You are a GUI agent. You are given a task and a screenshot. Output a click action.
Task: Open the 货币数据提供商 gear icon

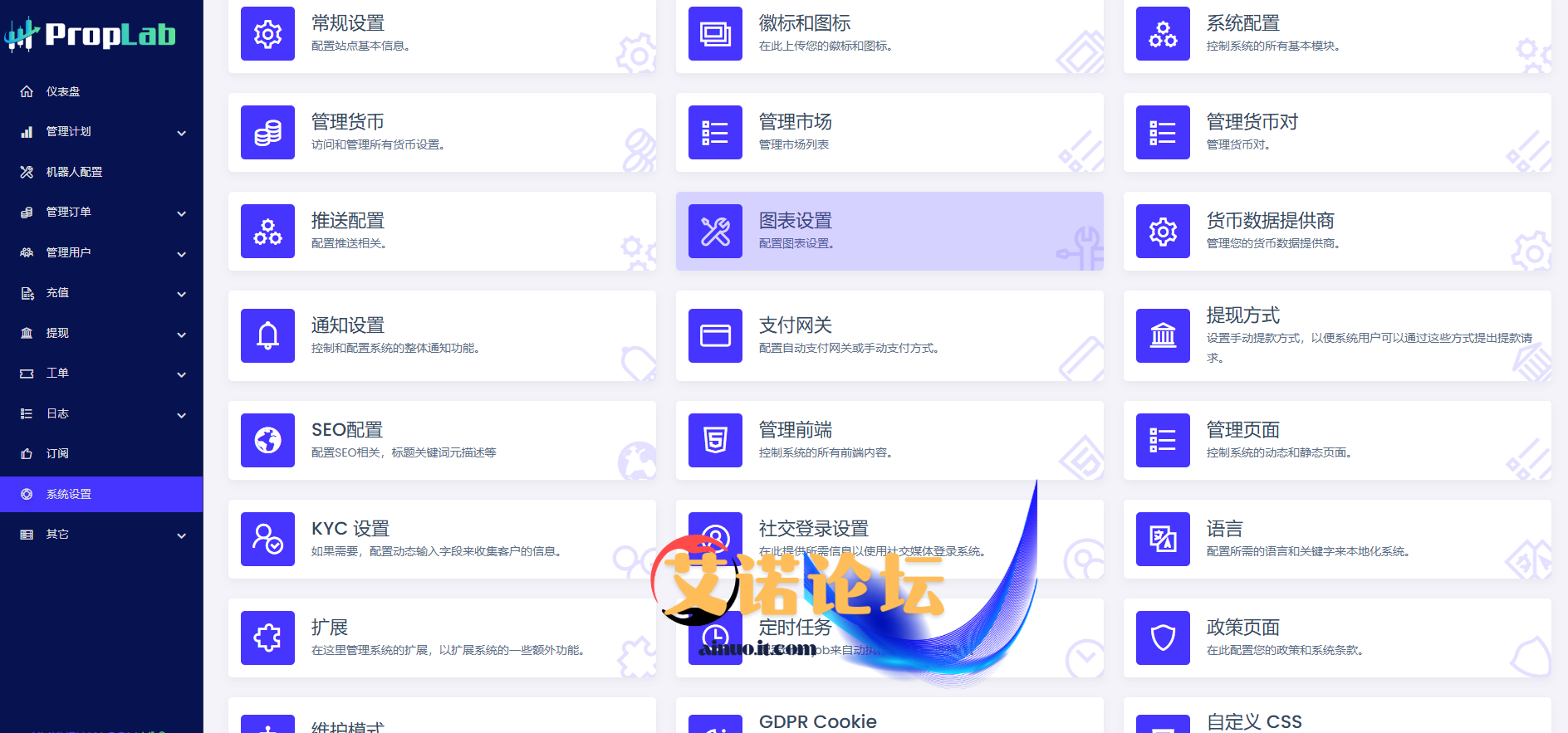click(1163, 232)
